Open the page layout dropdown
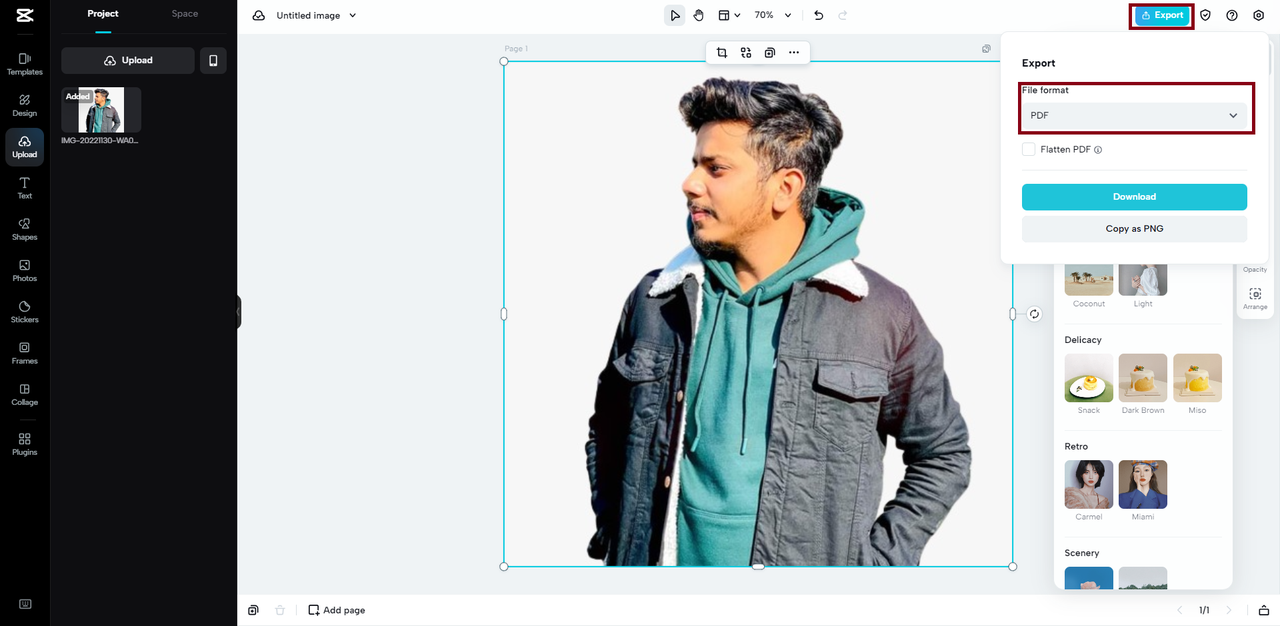 point(730,15)
